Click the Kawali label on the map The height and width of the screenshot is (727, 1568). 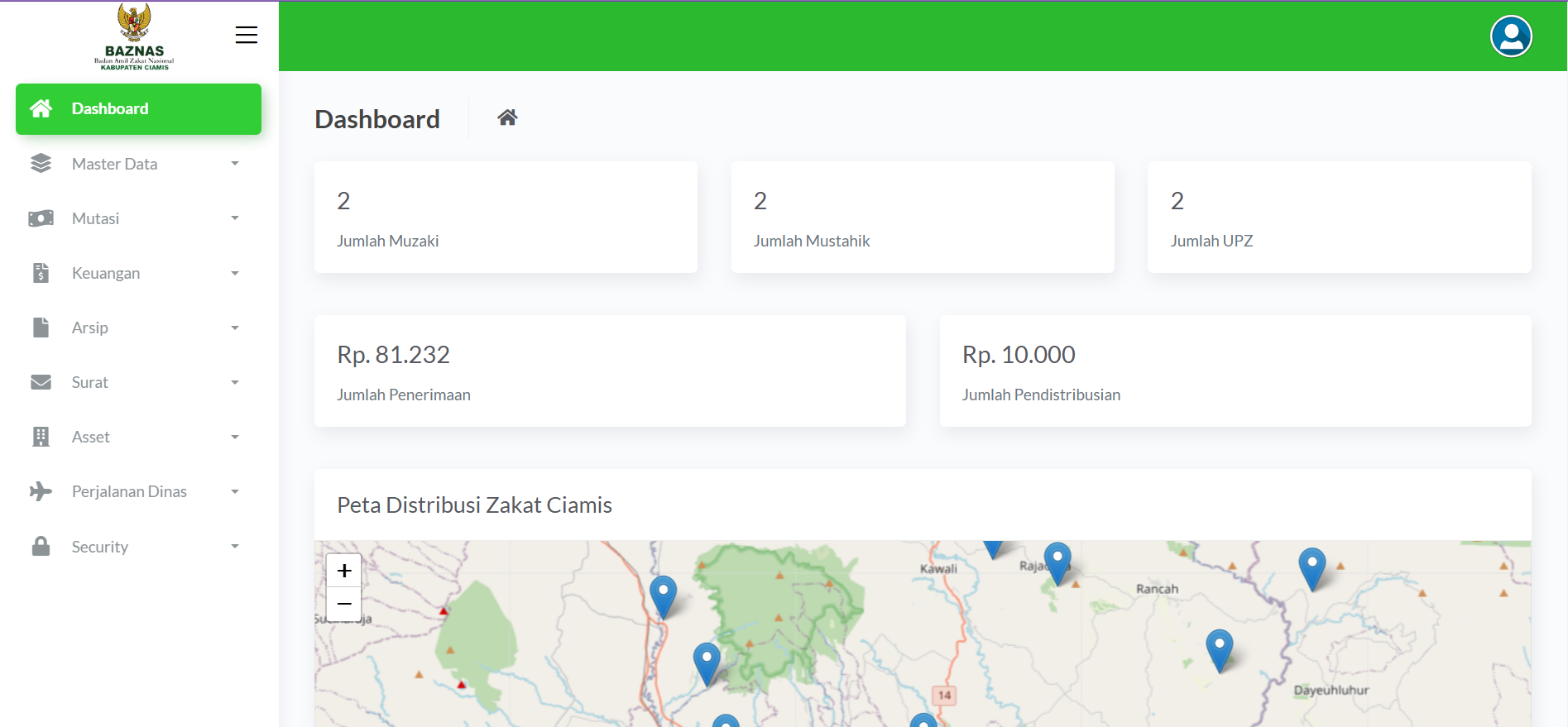pos(938,569)
